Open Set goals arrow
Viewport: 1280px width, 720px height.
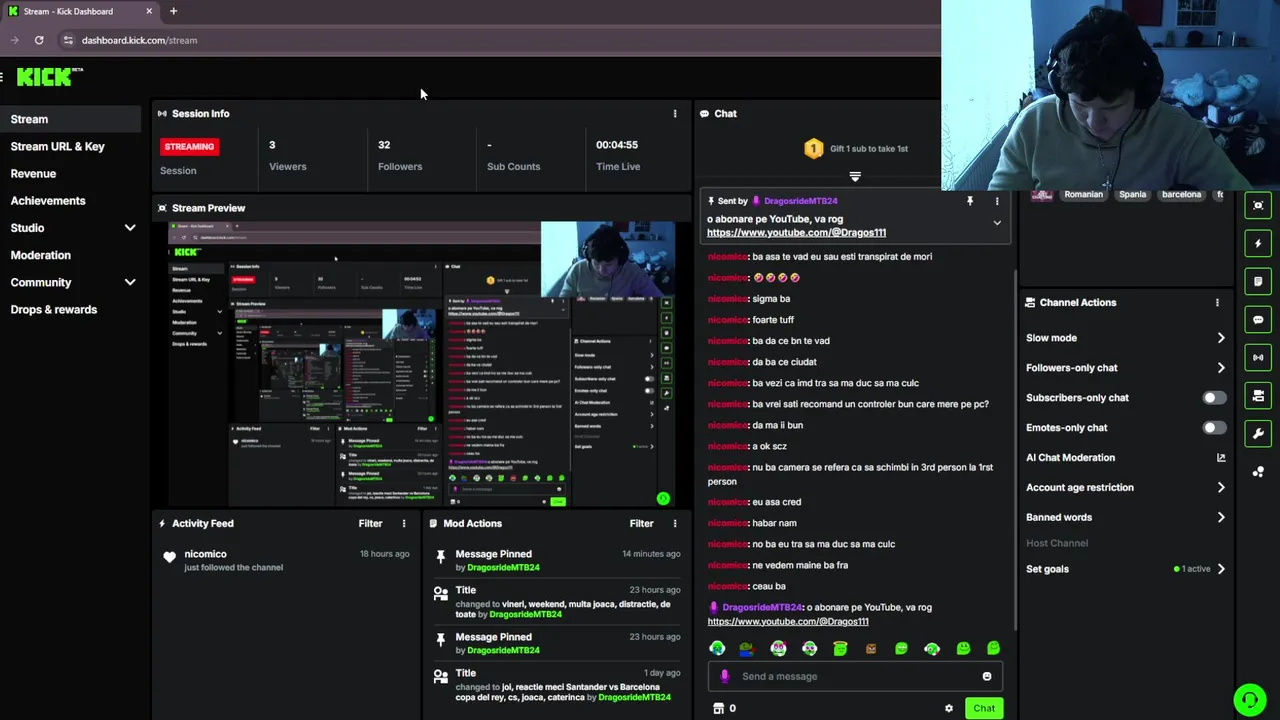click(1220, 569)
